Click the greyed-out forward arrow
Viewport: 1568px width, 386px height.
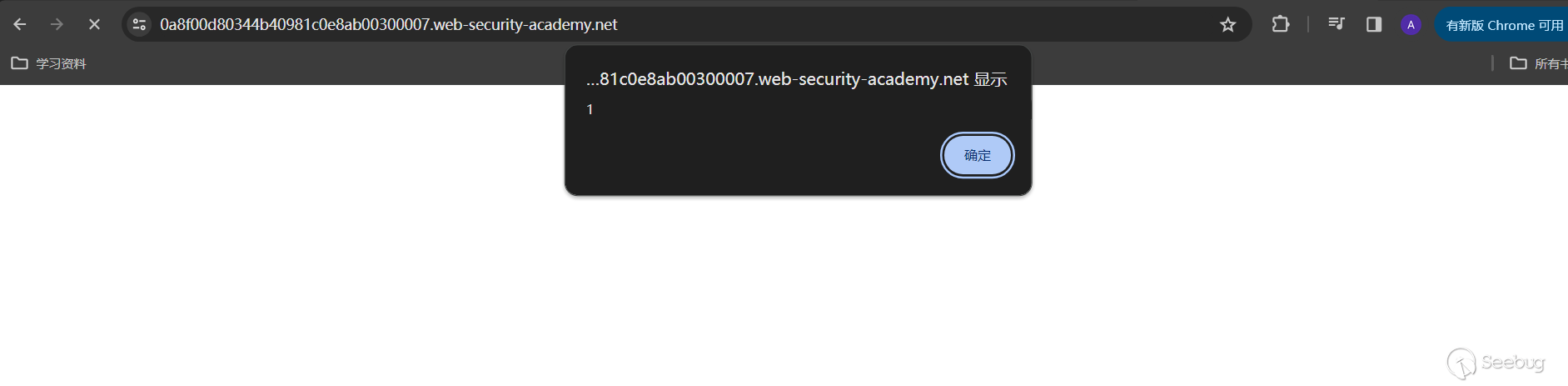pos(57,25)
